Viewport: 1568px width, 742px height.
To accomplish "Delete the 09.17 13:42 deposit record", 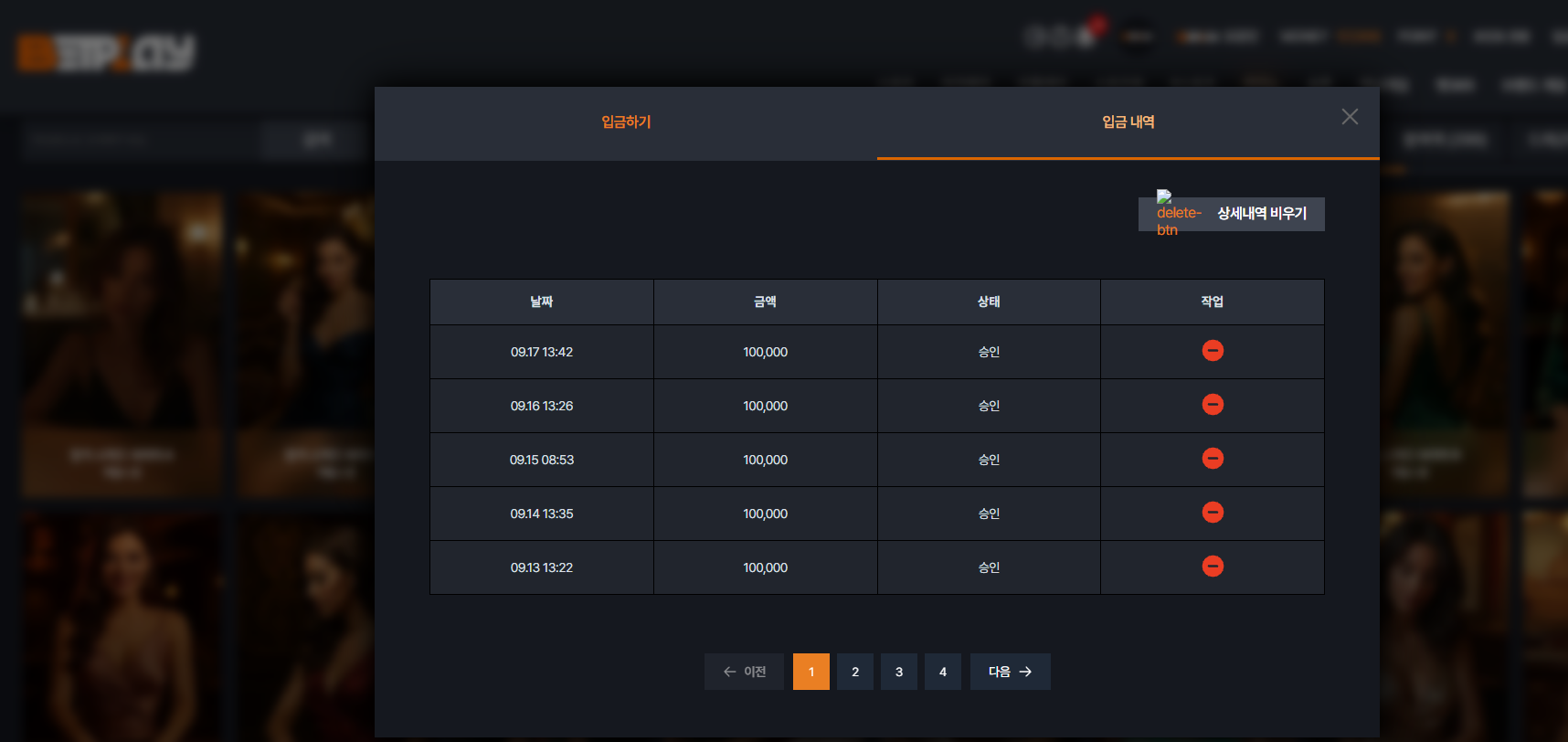I will [x=1213, y=351].
